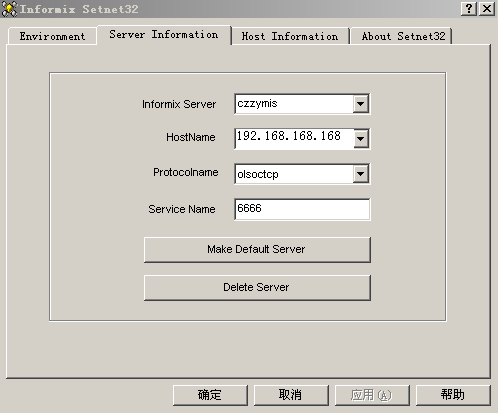Click the Delete Server button
The height and width of the screenshot is (413, 498).
[x=257, y=287]
